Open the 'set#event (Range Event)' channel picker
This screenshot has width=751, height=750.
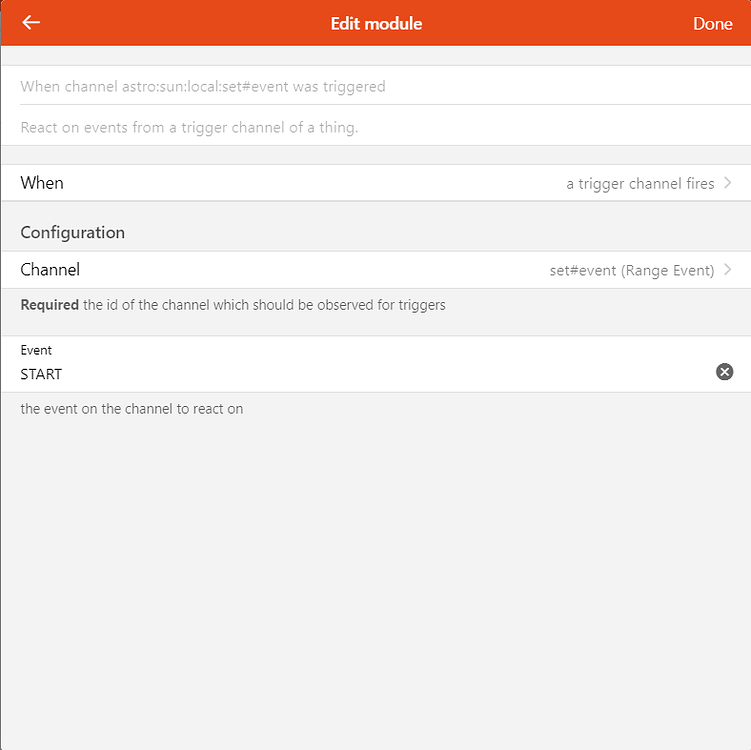631,270
